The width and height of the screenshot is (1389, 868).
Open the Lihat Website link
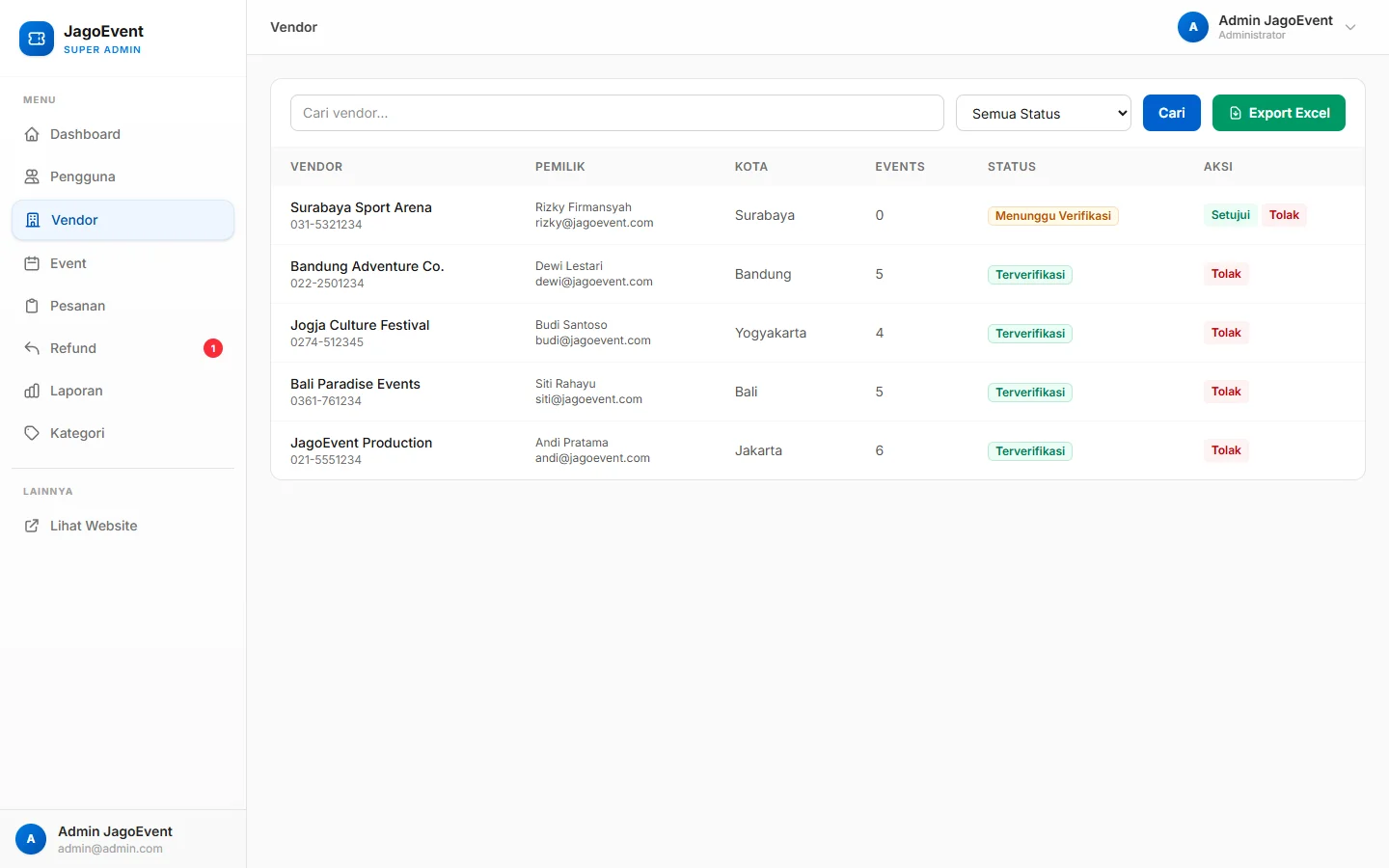(x=123, y=526)
